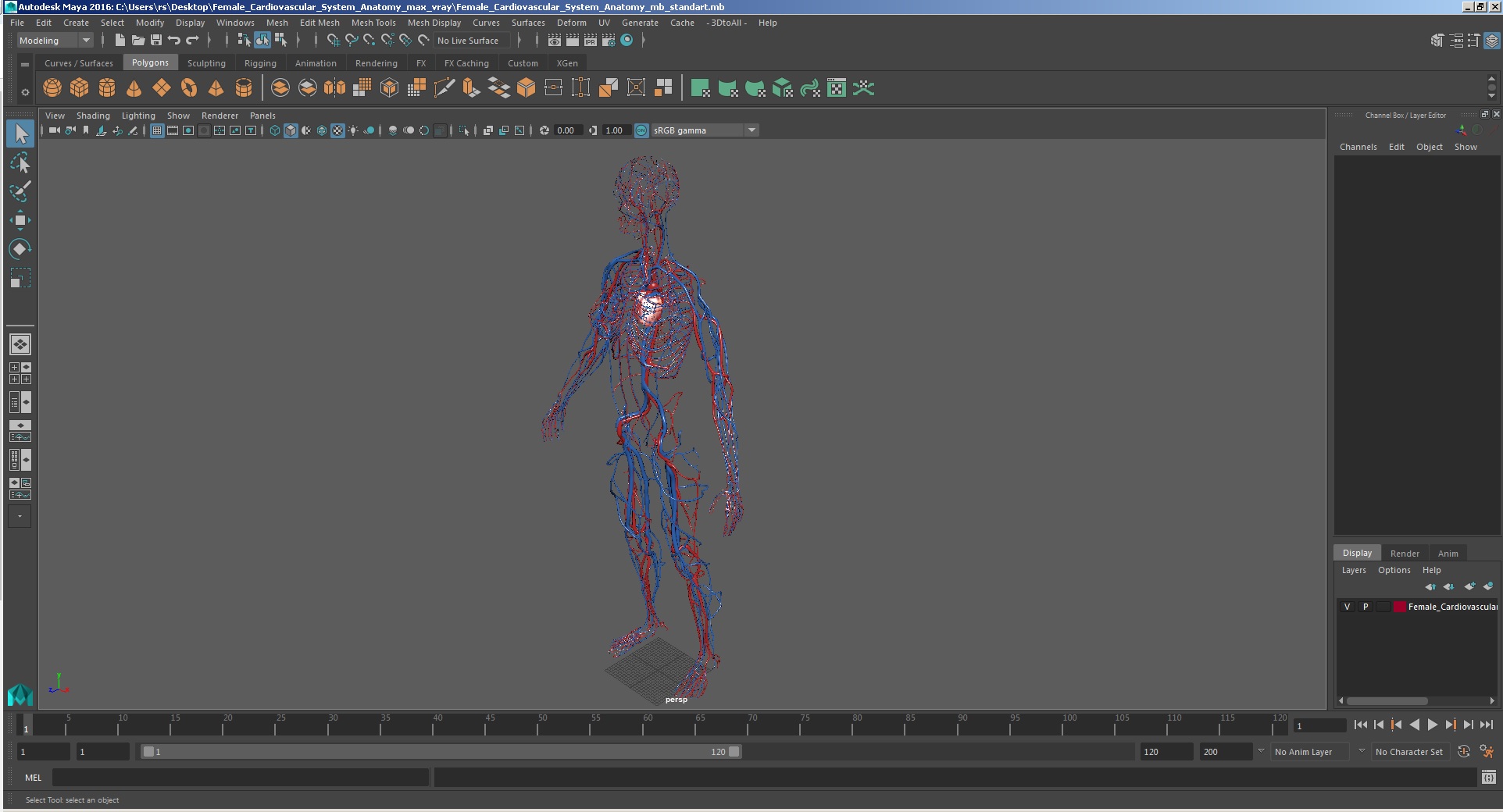Choose the arrow Select tool
This screenshot has width=1503, height=812.
tap(20, 134)
